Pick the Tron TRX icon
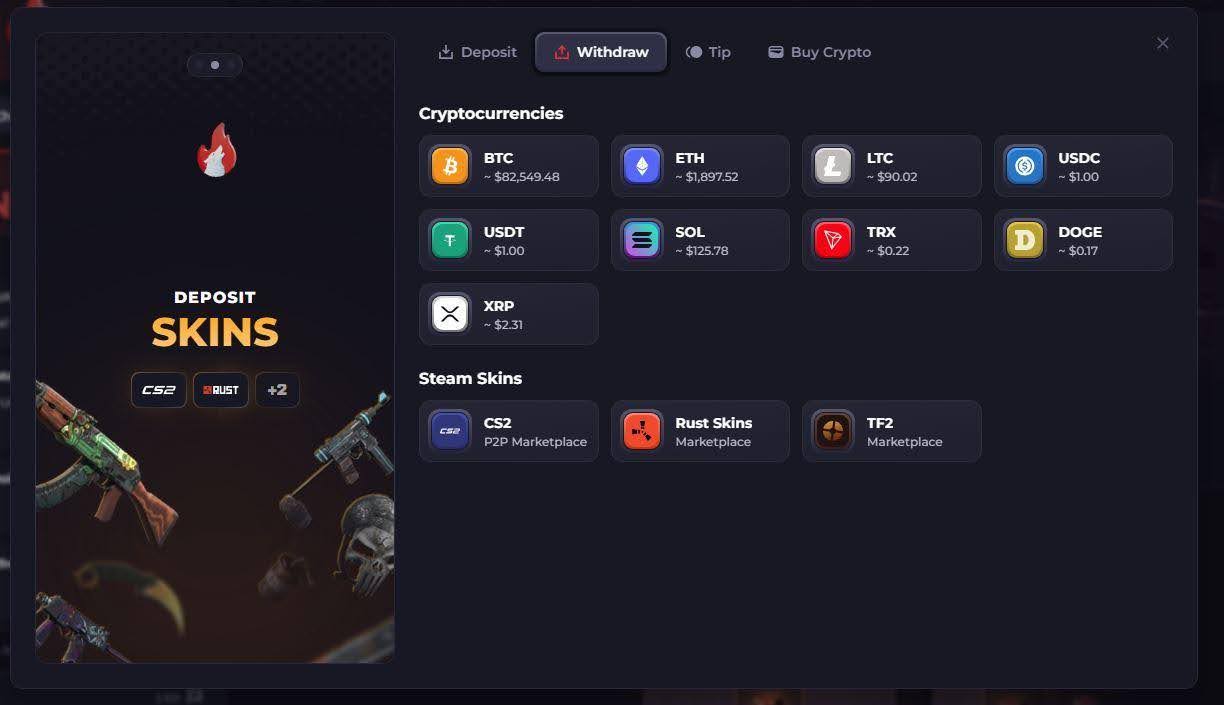The height and width of the screenshot is (705, 1224). pos(833,240)
